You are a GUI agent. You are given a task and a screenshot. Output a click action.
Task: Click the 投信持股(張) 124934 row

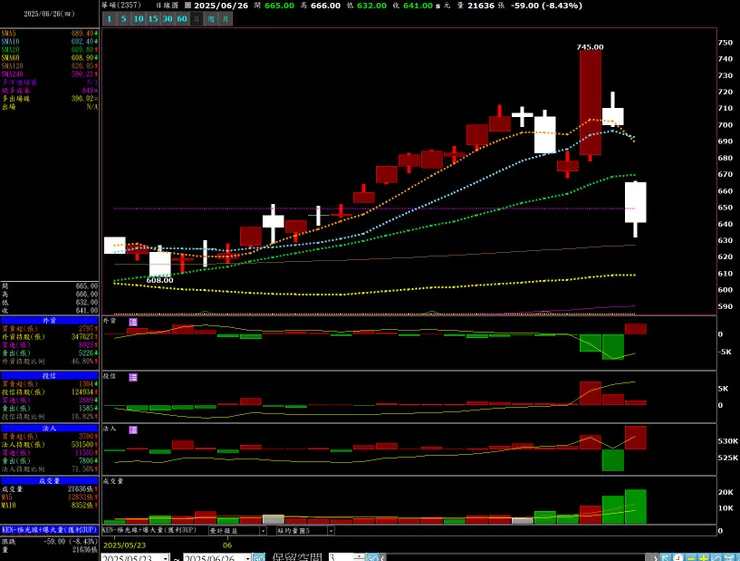50,393
